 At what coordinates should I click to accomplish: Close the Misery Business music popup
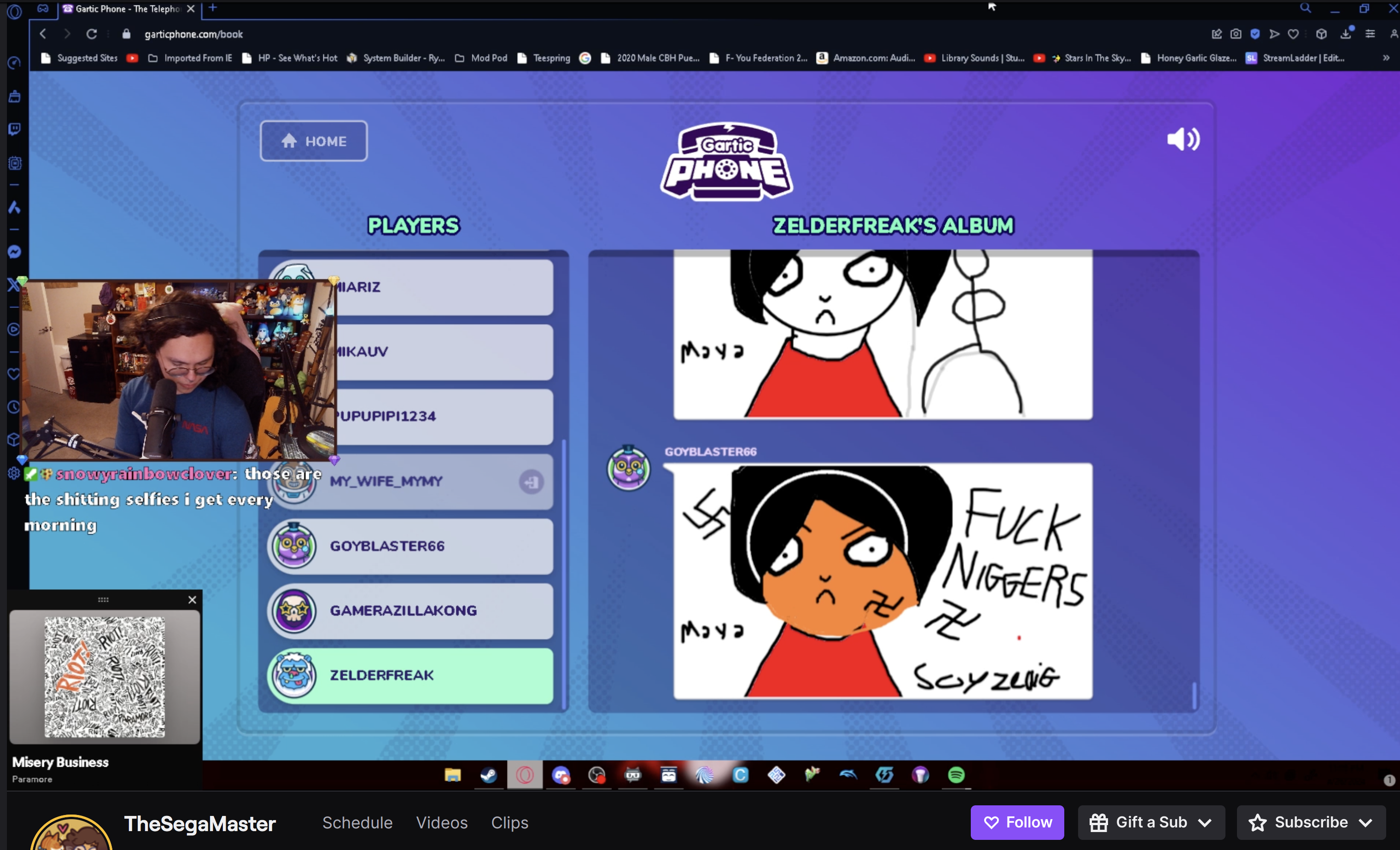(192, 600)
